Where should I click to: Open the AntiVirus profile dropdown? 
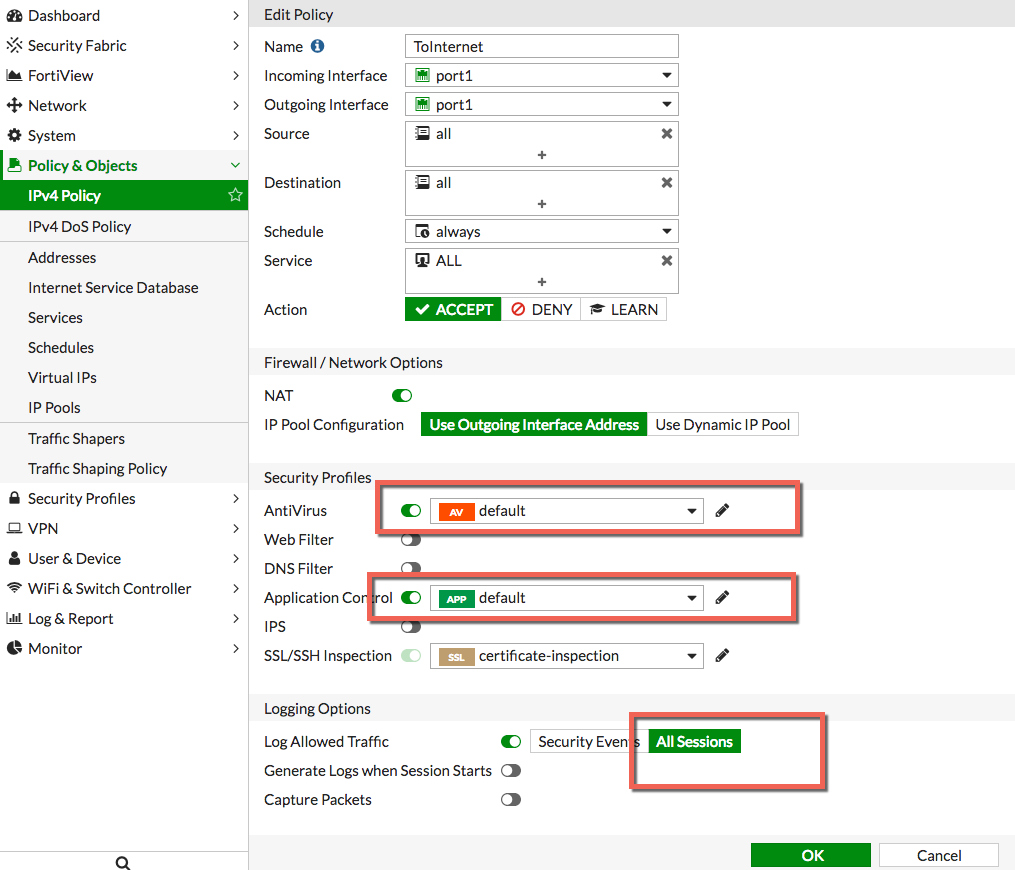(566, 511)
